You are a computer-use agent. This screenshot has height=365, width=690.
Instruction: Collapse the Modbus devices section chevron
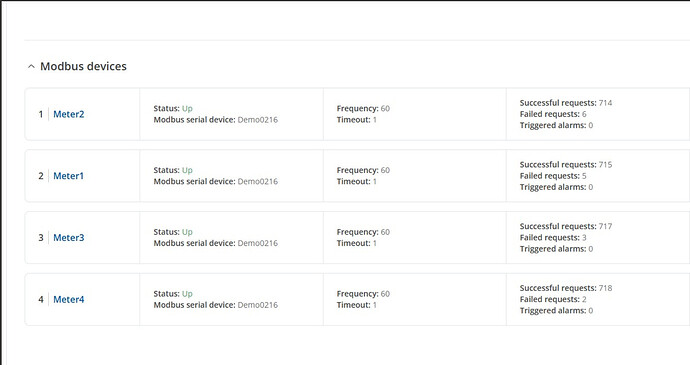pyautogui.click(x=31, y=66)
